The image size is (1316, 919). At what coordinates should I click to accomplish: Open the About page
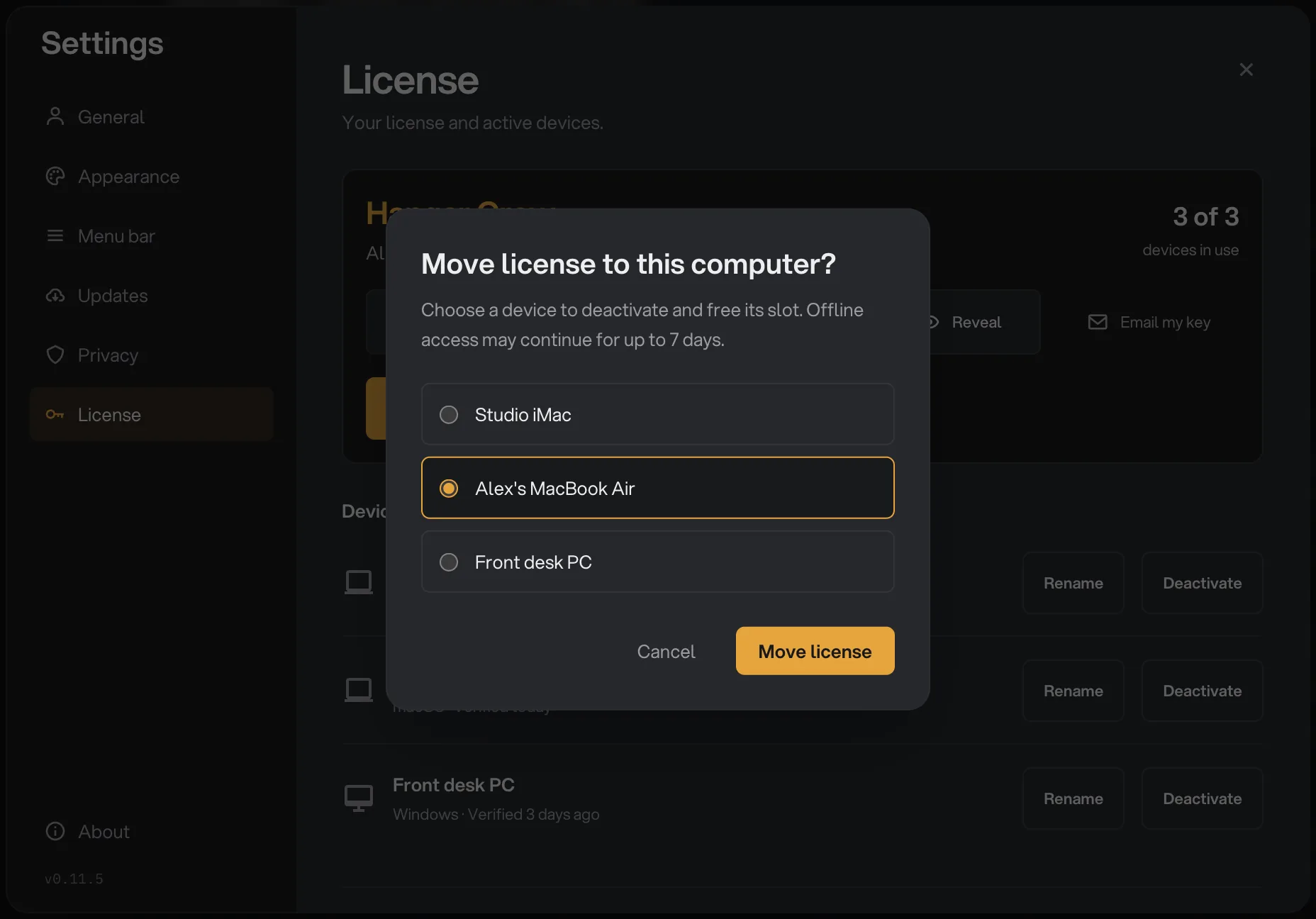pyautogui.click(x=151, y=831)
